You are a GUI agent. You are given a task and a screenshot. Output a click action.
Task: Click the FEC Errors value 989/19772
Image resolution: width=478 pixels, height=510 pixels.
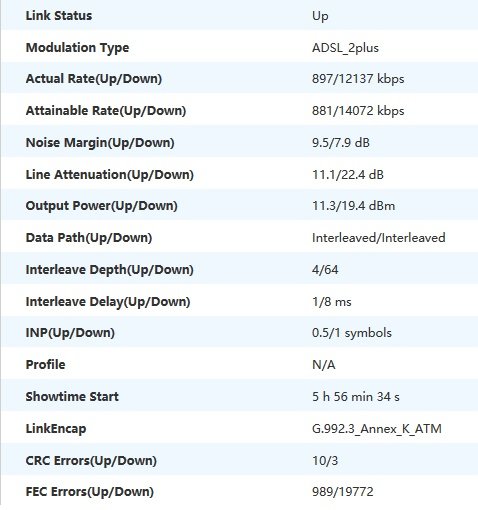343,492
